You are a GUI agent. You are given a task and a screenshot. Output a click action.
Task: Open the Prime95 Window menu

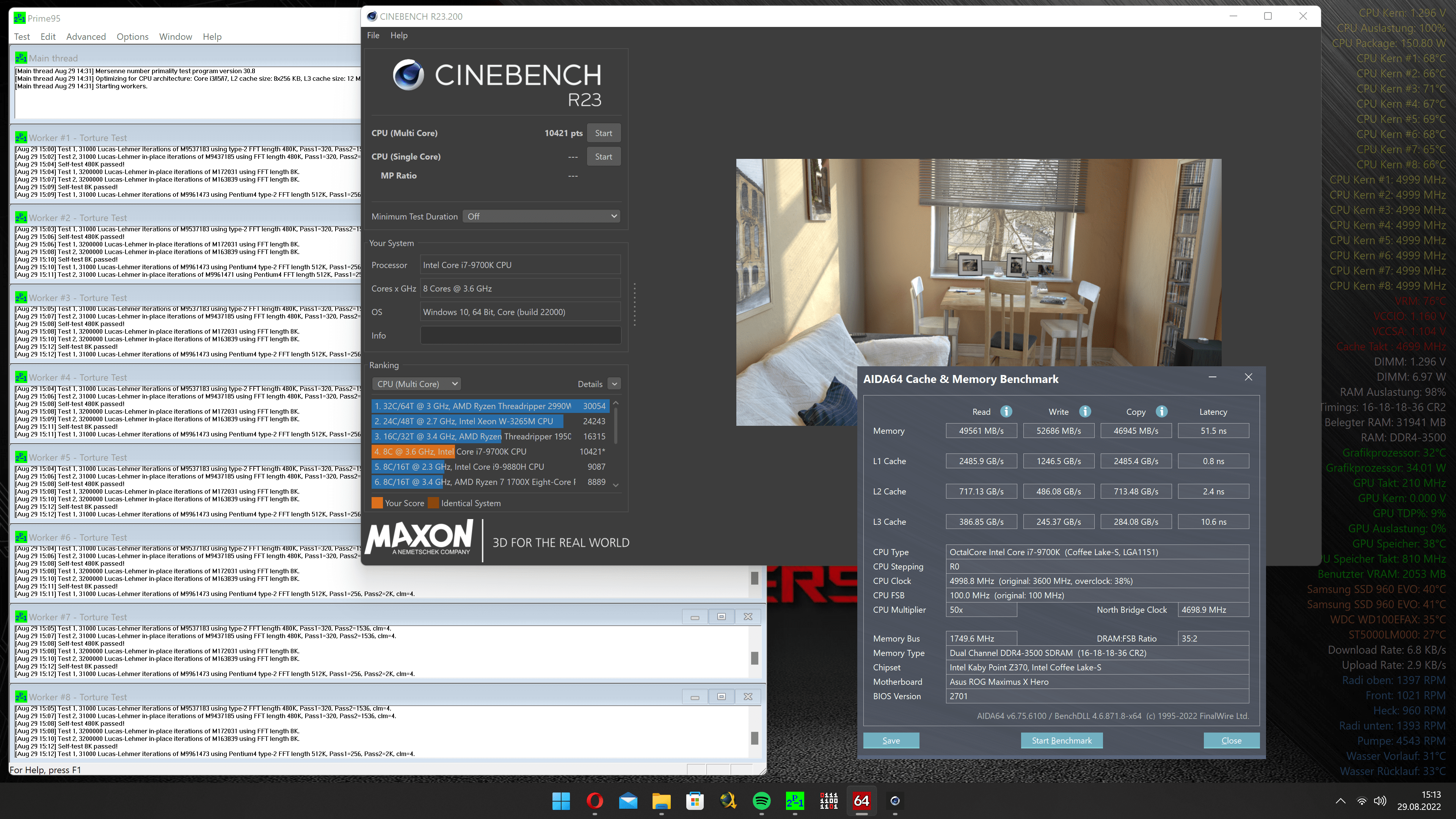175,36
